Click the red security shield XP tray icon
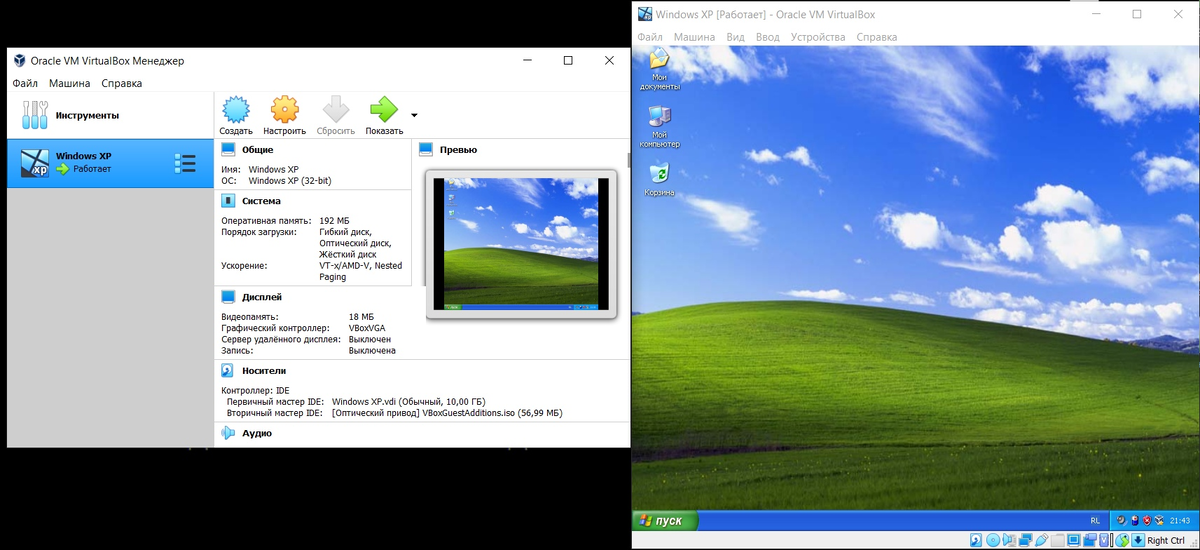This screenshot has height=550, width=1200. pos(1147,520)
